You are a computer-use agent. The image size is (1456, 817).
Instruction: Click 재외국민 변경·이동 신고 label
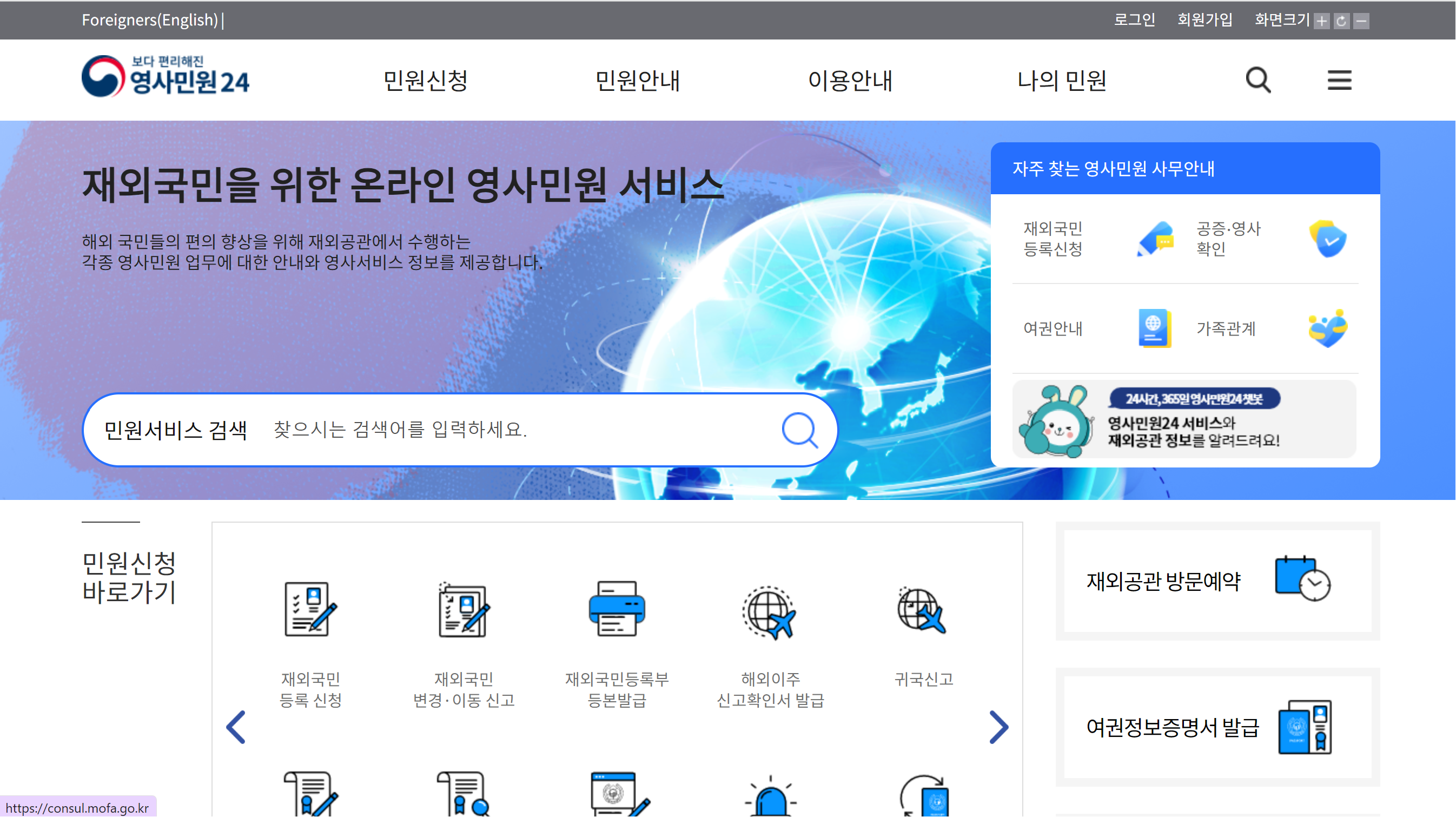[x=464, y=690]
